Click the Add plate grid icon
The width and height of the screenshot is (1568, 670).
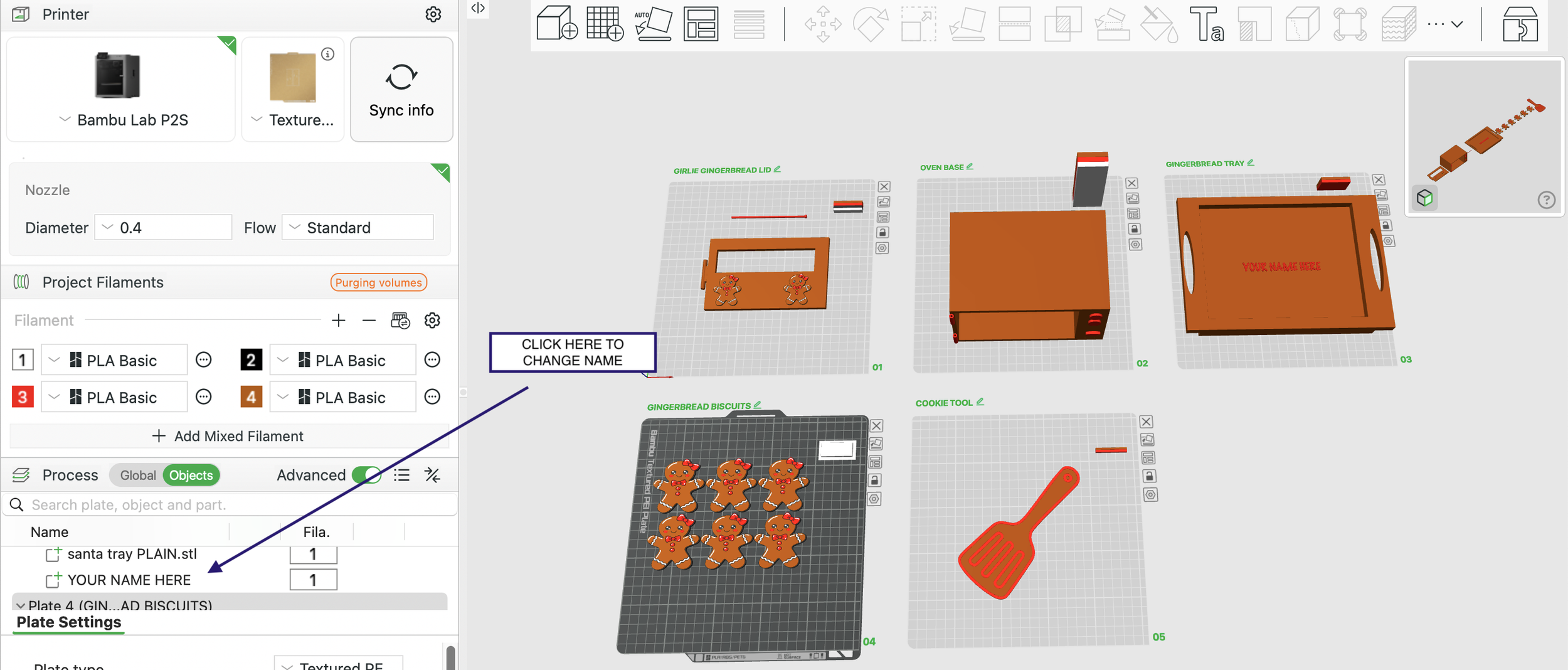click(x=605, y=24)
